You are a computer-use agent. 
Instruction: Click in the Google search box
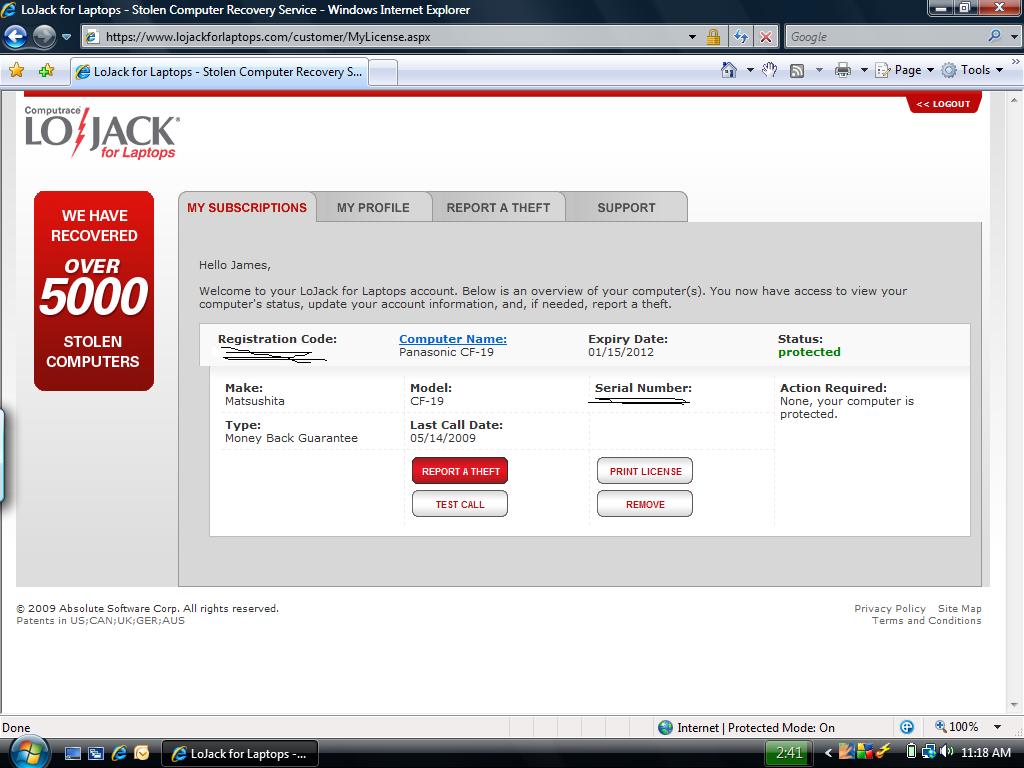click(884, 37)
